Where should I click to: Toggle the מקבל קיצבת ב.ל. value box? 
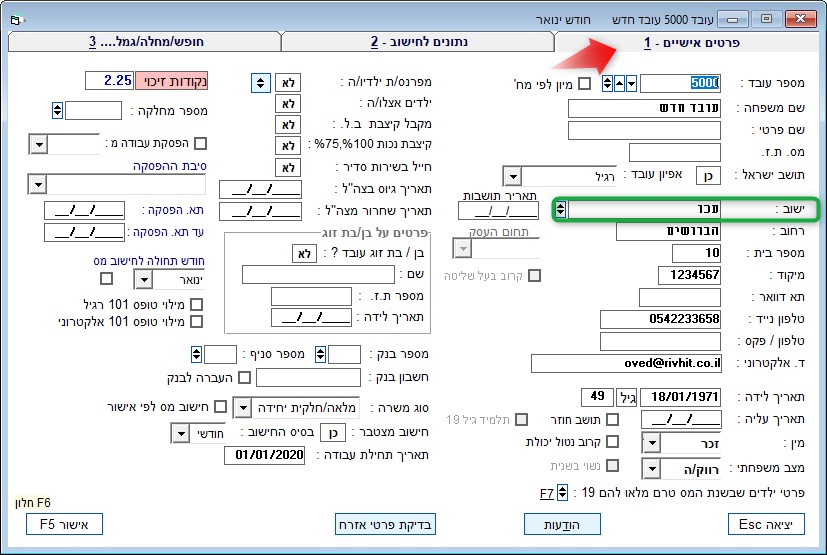(x=288, y=125)
